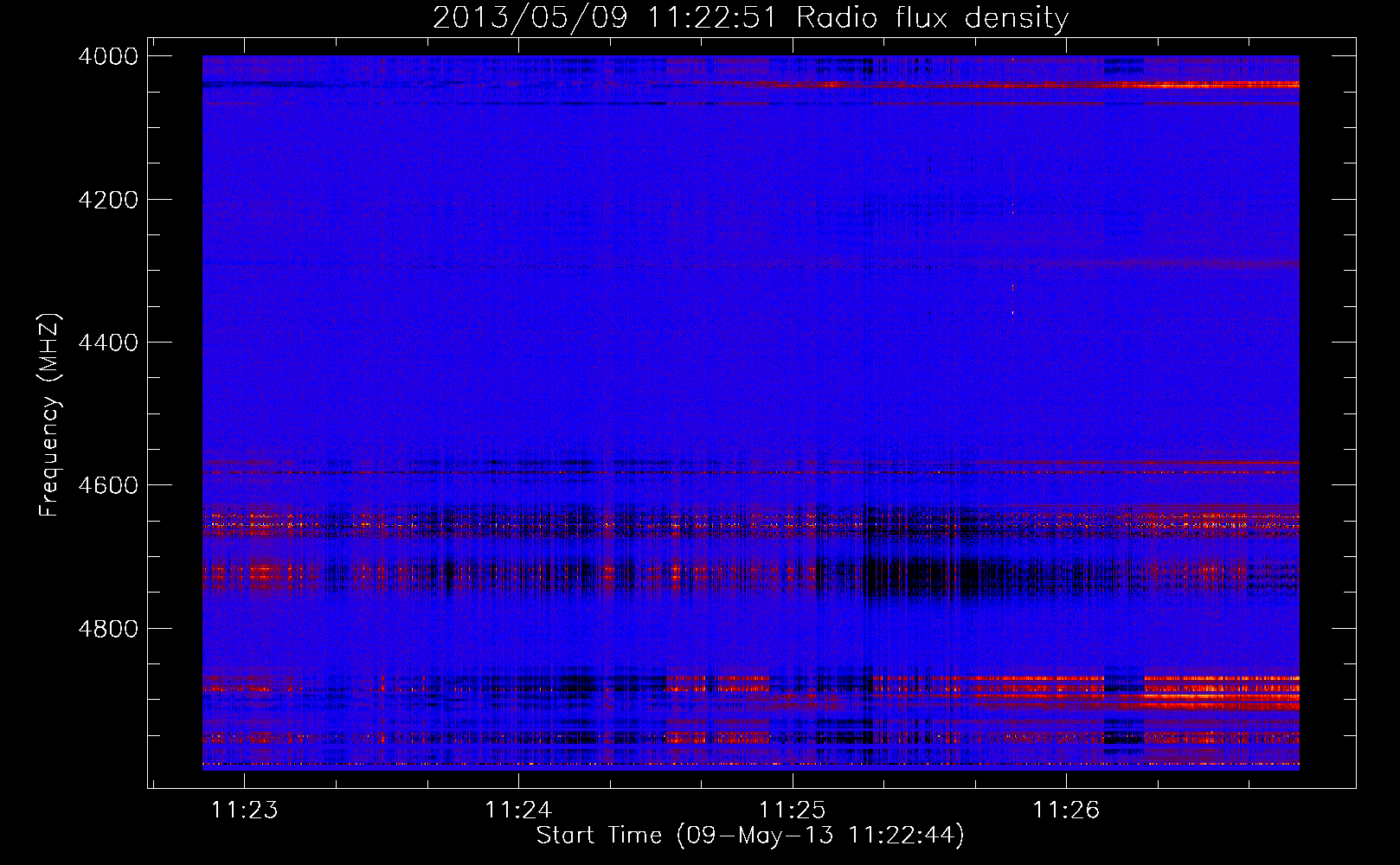Viewport: 1400px width, 865px height.
Task: Click the 11:23 time axis label
Action: click(x=245, y=810)
